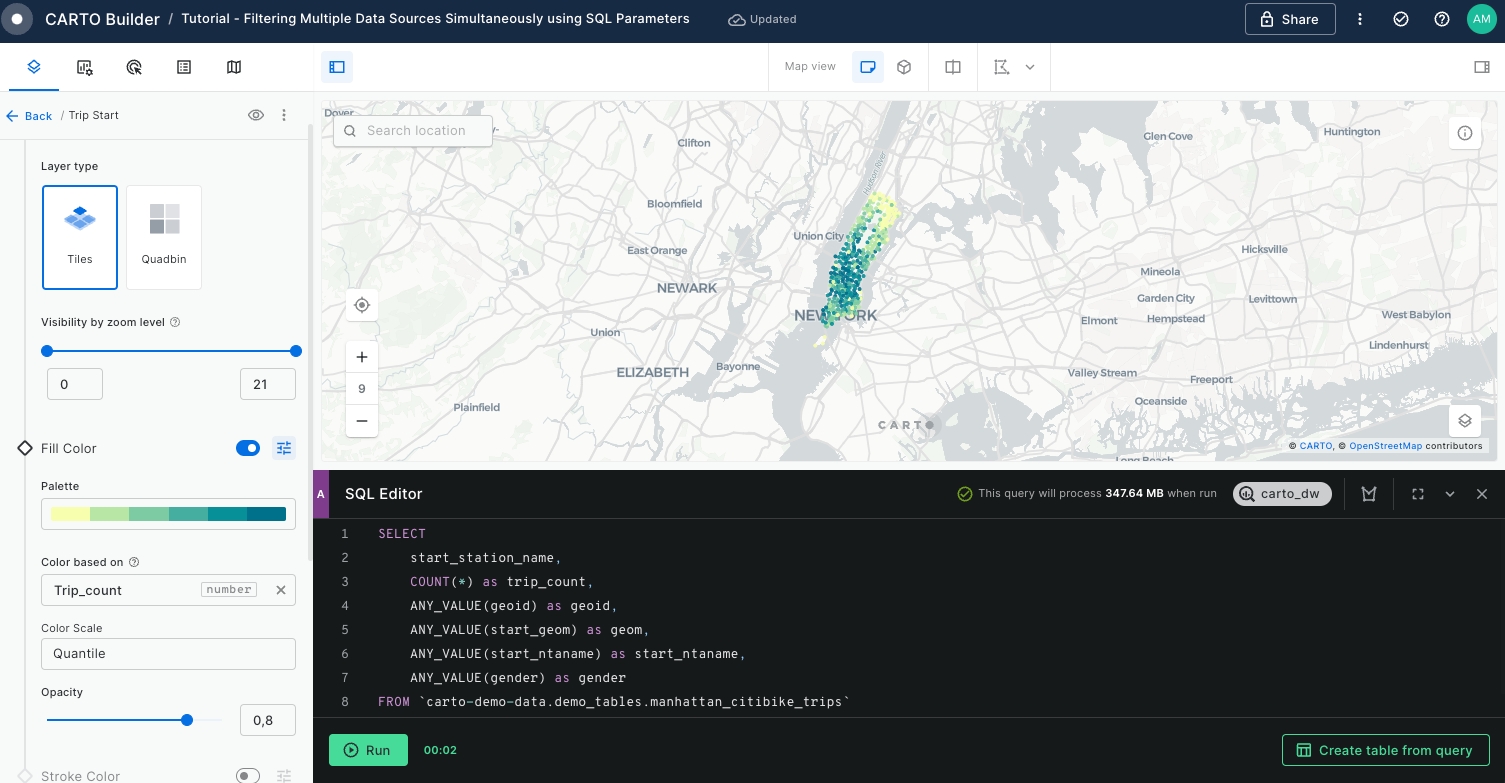This screenshot has height=783, width=1505.
Task: Click SELECT on SQL line 1
Action: click(402, 534)
